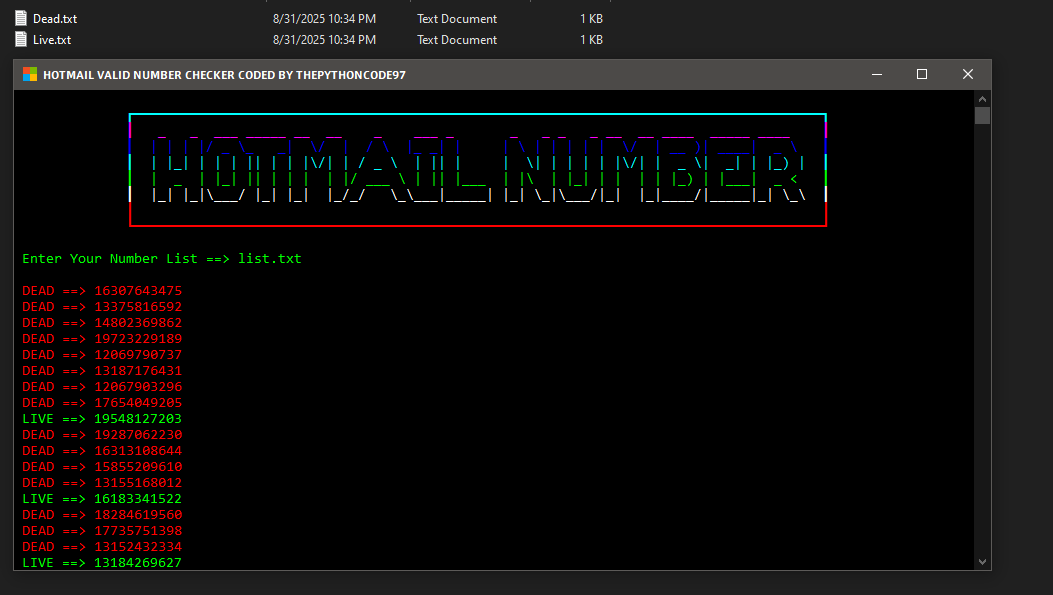Select the Dead.txt file name
Viewport: 1053px width, 595px height.
[x=55, y=19]
